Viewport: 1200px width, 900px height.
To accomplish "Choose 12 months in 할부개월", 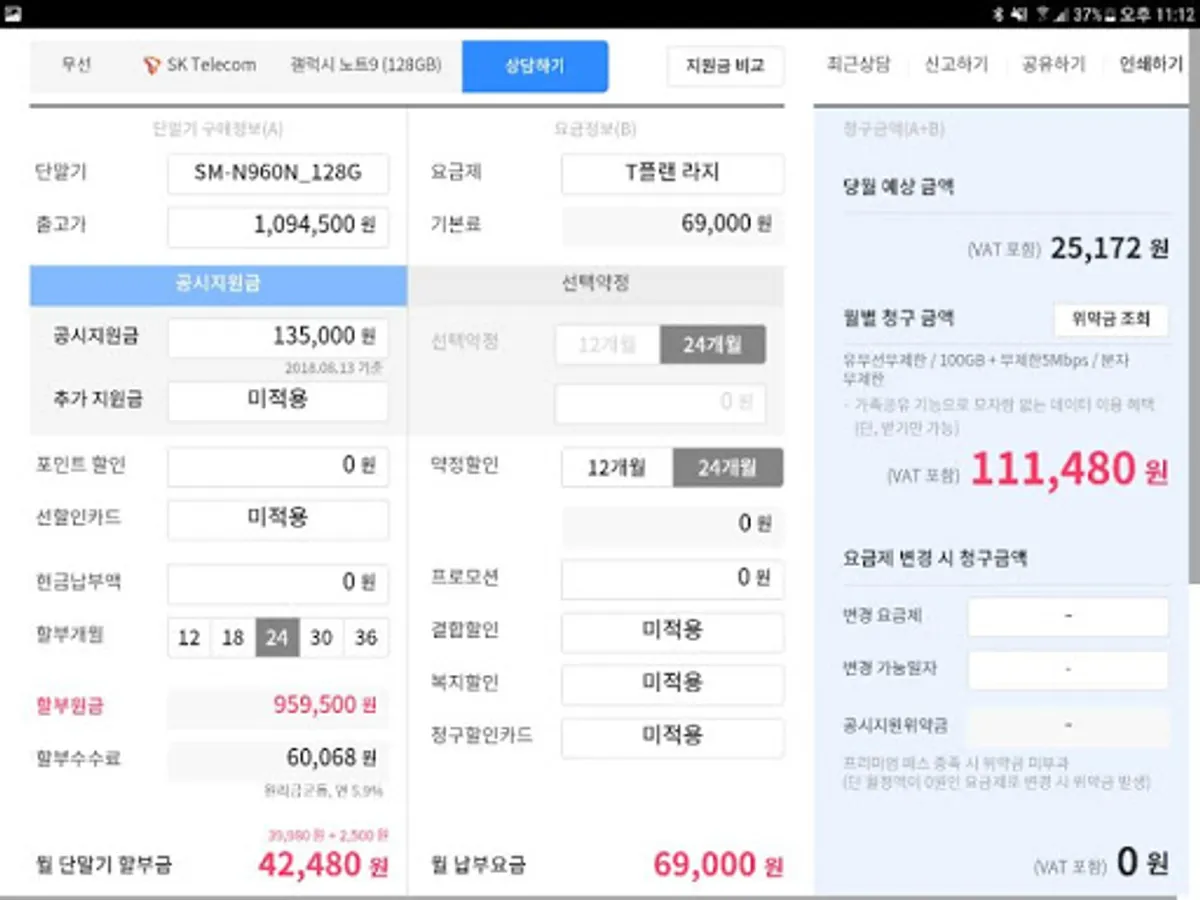I will [189, 638].
